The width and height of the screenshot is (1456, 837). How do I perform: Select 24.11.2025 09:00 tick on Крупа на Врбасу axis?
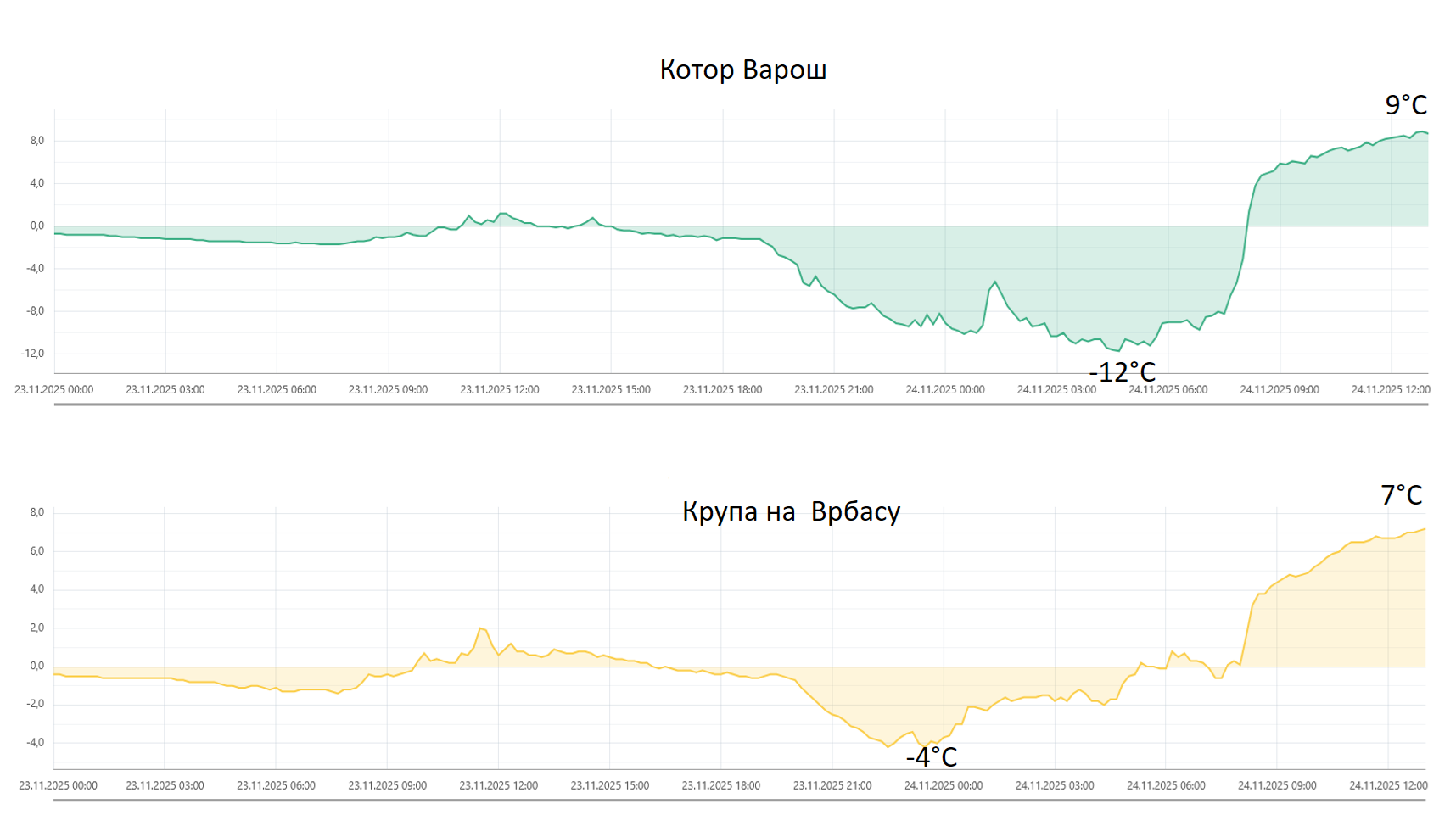pos(1277,786)
